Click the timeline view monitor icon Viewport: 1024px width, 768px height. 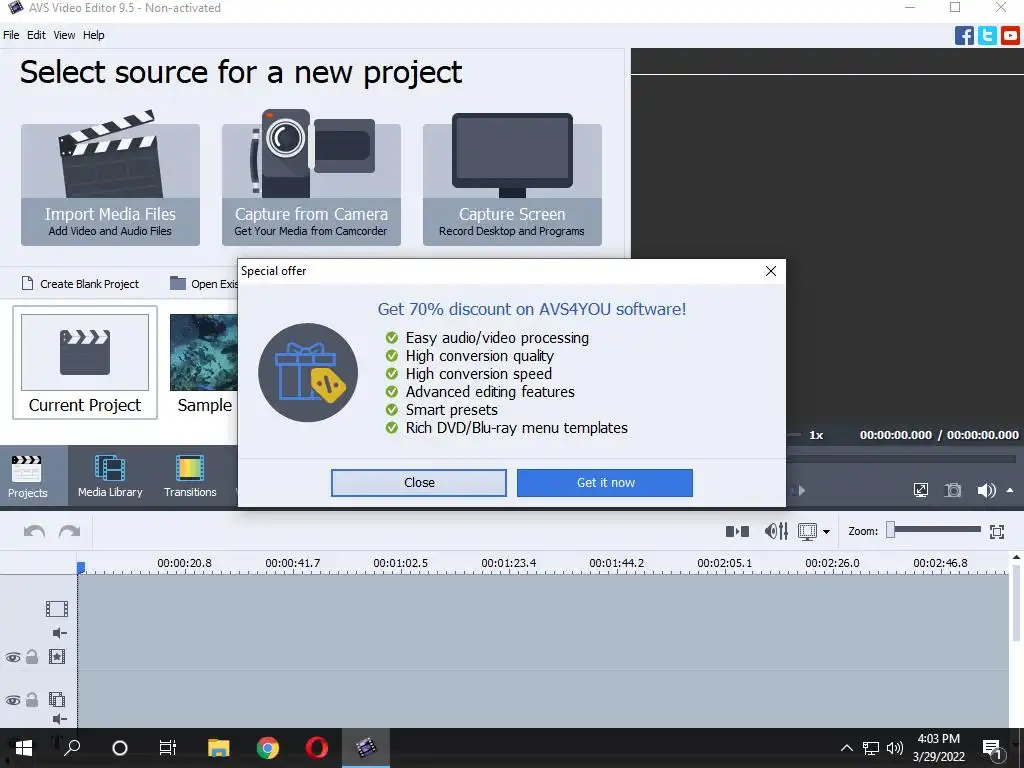click(807, 532)
